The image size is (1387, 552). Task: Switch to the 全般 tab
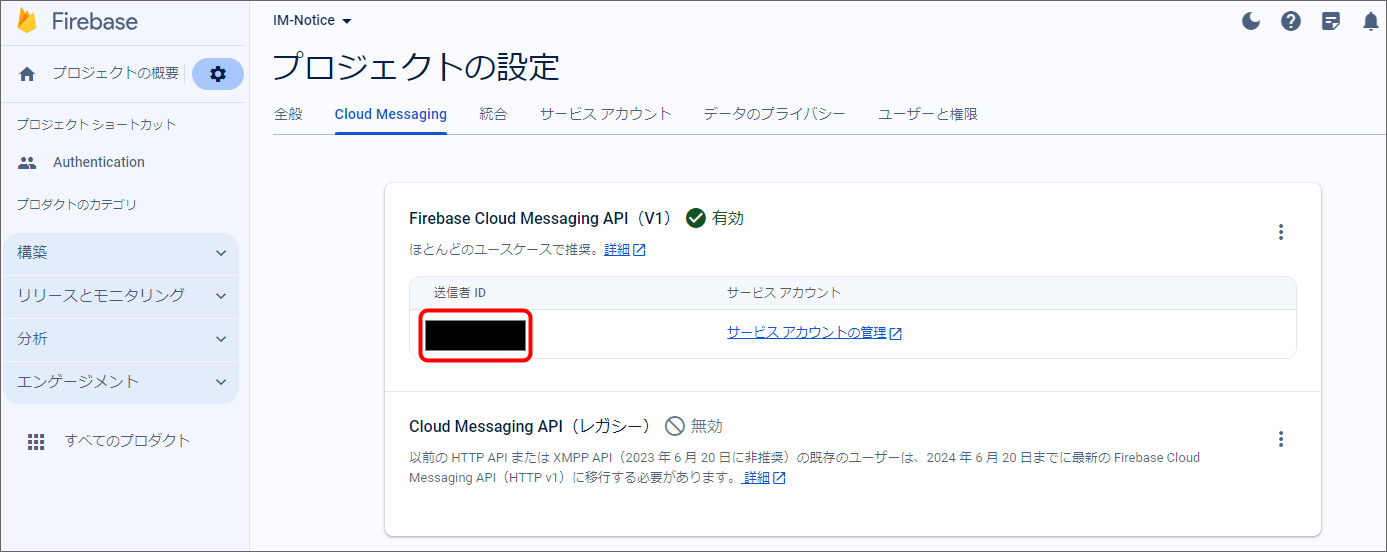(288, 114)
